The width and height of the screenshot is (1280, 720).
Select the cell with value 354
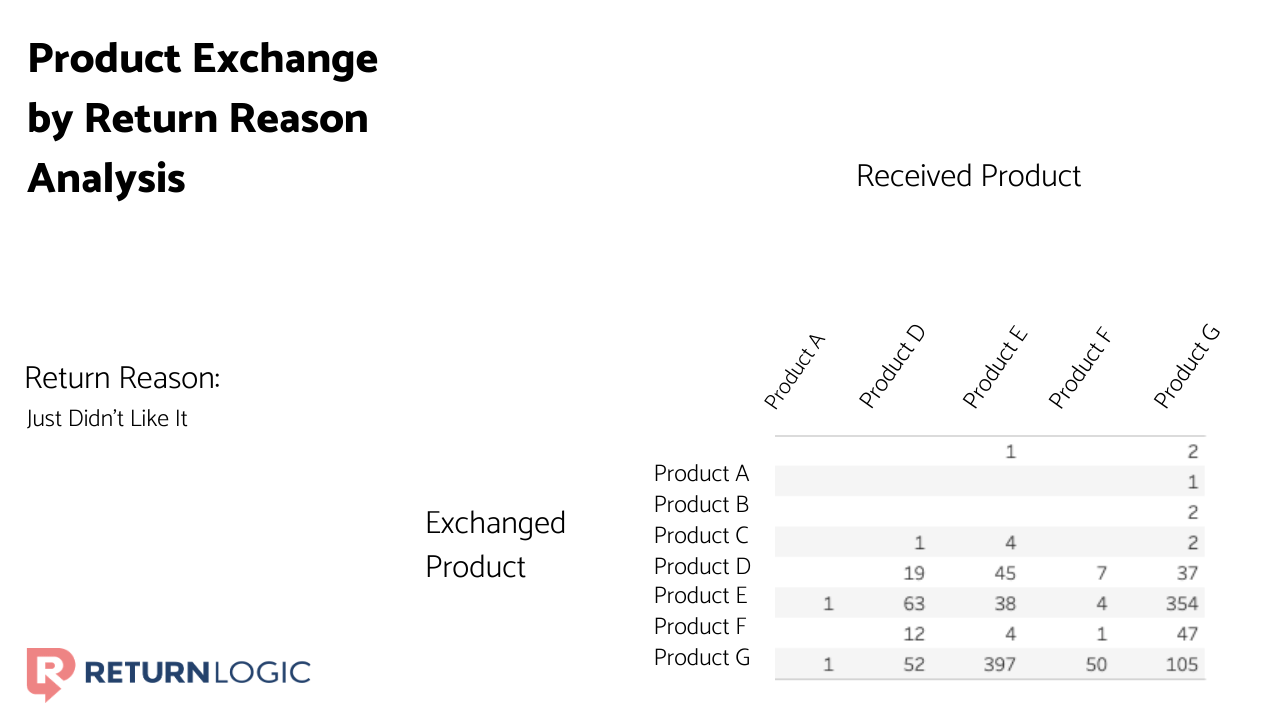[x=1180, y=604]
